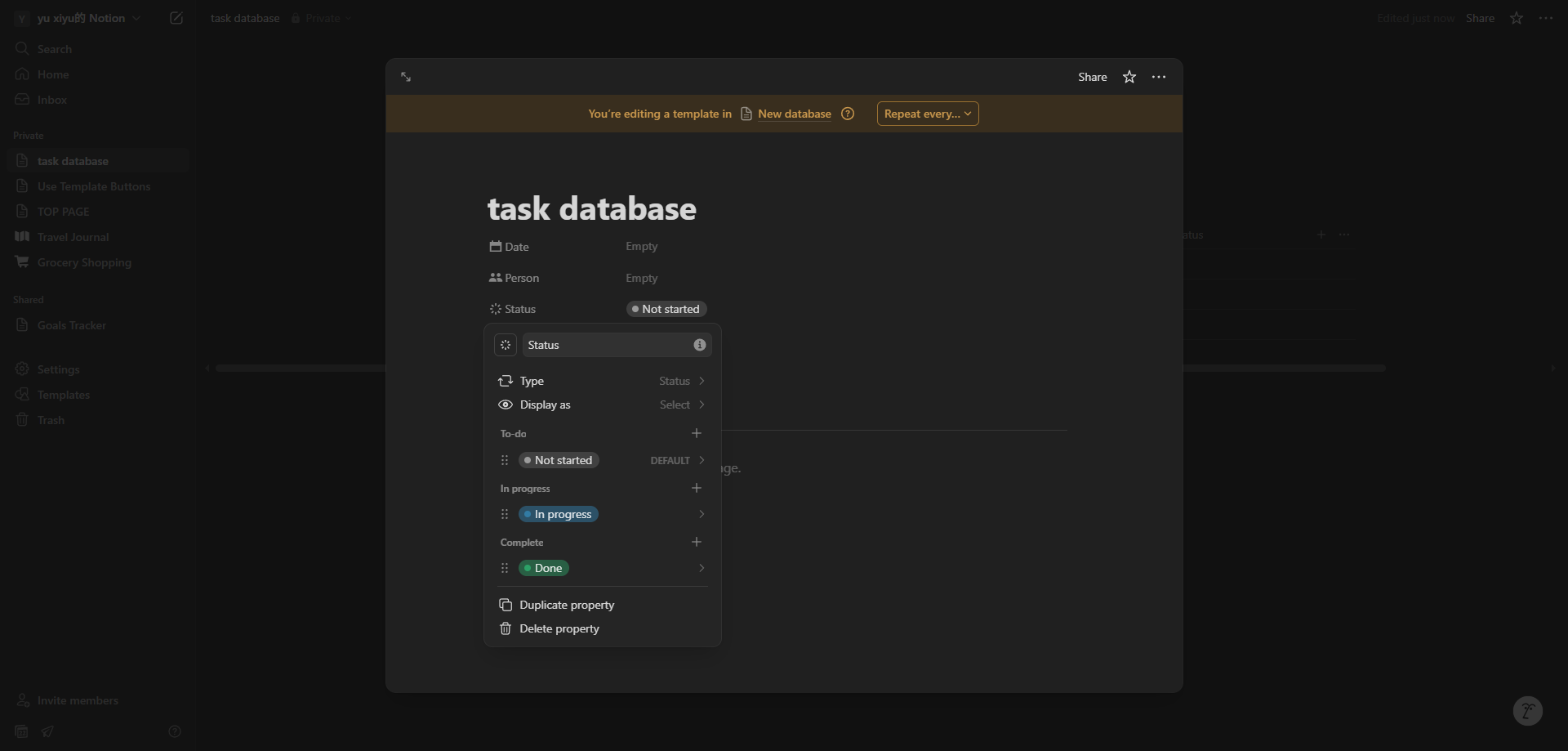The width and height of the screenshot is (1568, 751).
Task: Open Trash in the sidebar
Action: point(96,420)
